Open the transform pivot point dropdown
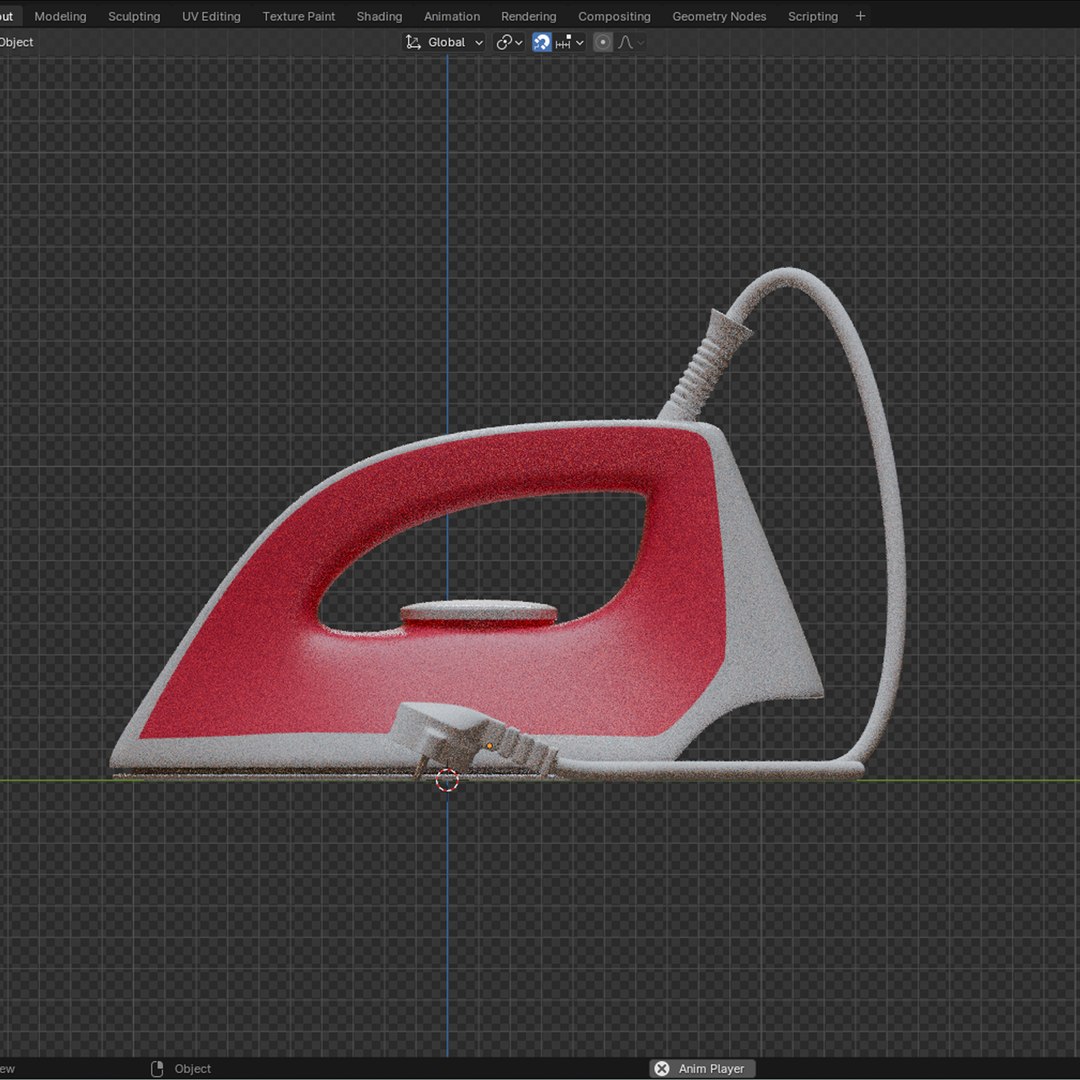This screenshot has height=1080, width=1080. [509, 42]
